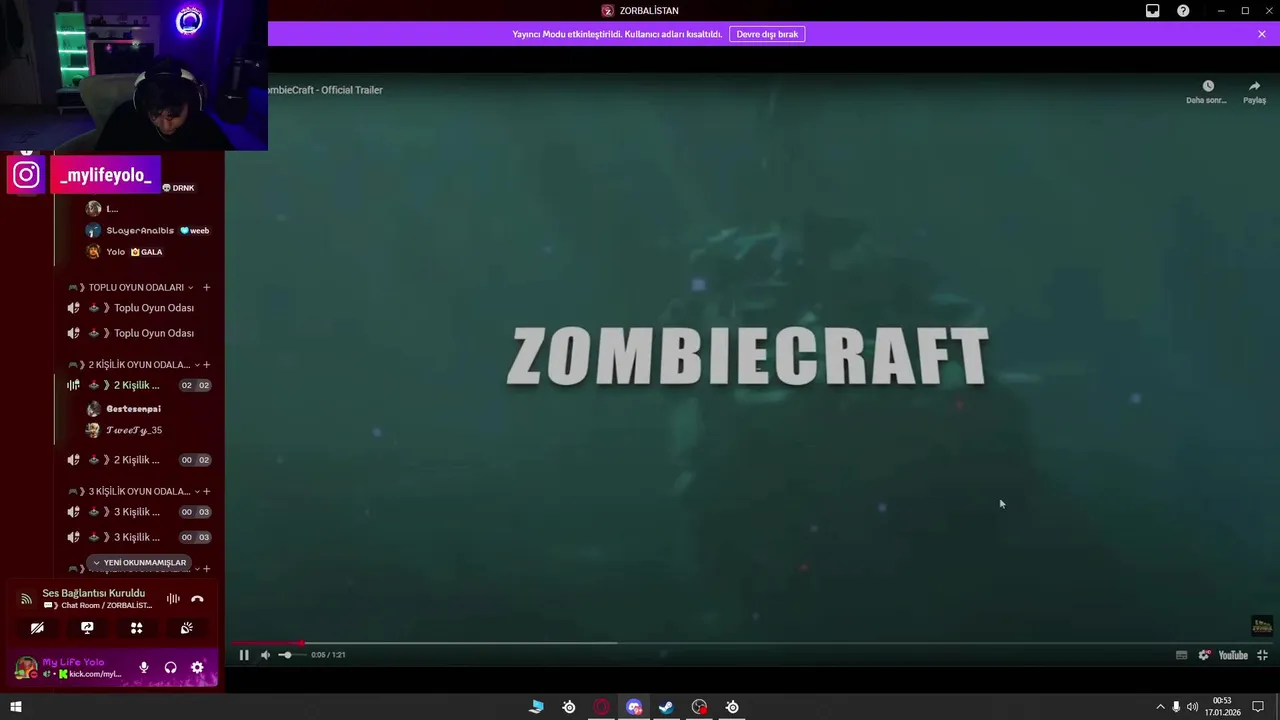Open the taskbar clock showing 00:53
Screen dimensions: 1280x720
coord(1222,707)
